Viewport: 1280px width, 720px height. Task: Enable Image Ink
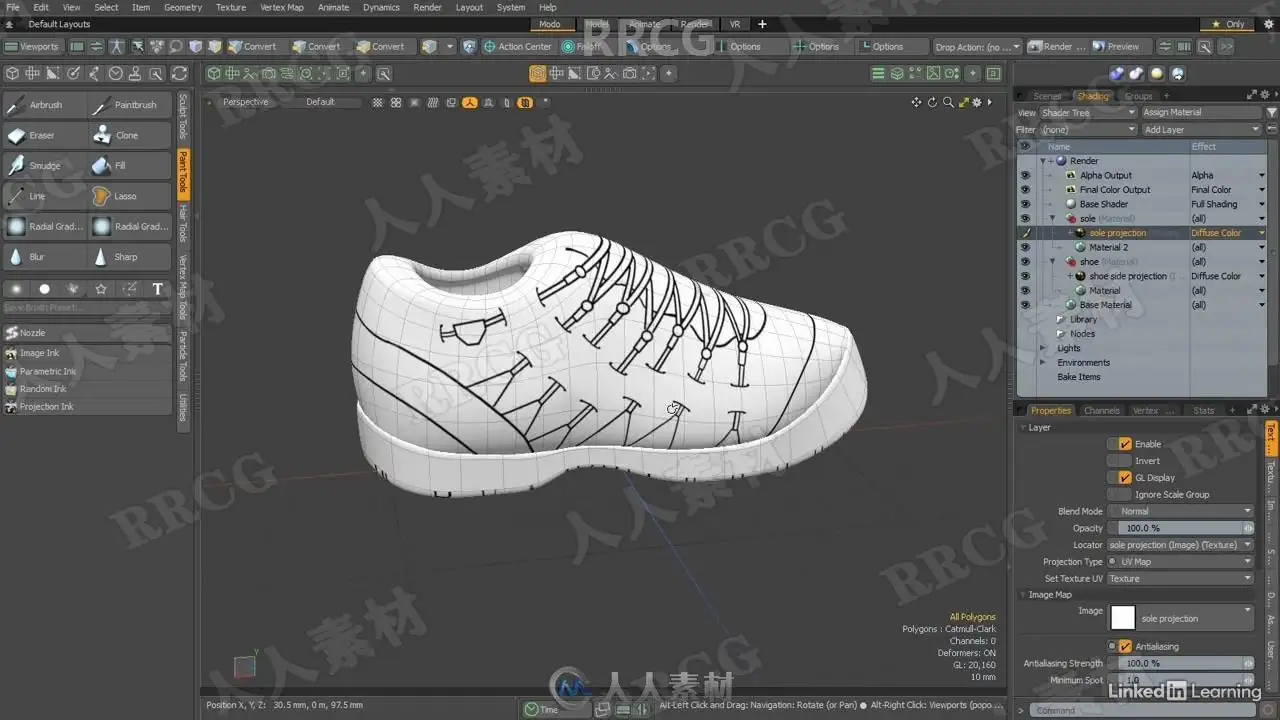point(87,353)
